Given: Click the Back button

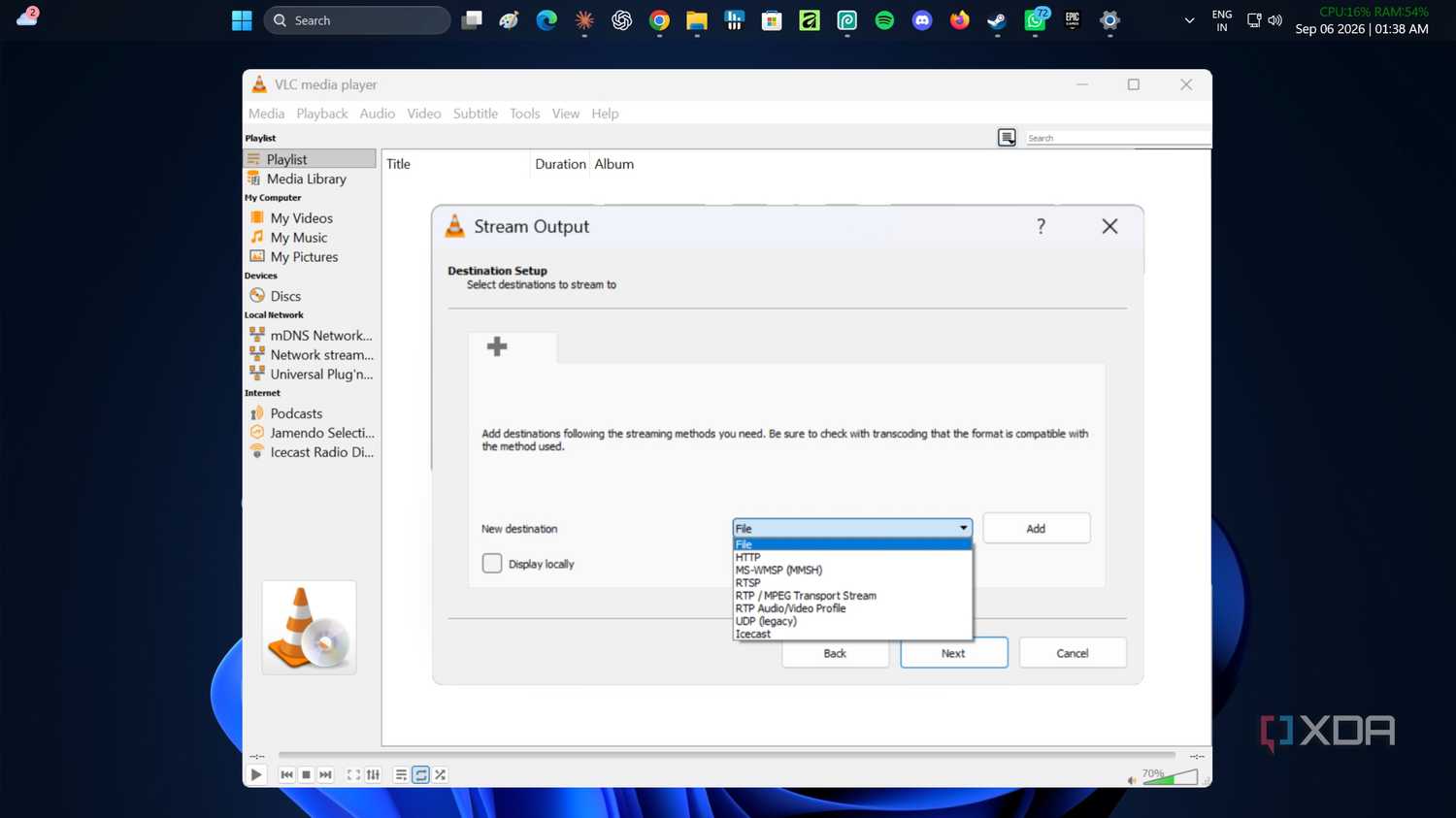Looking at the screenshot, I should 835,653.
